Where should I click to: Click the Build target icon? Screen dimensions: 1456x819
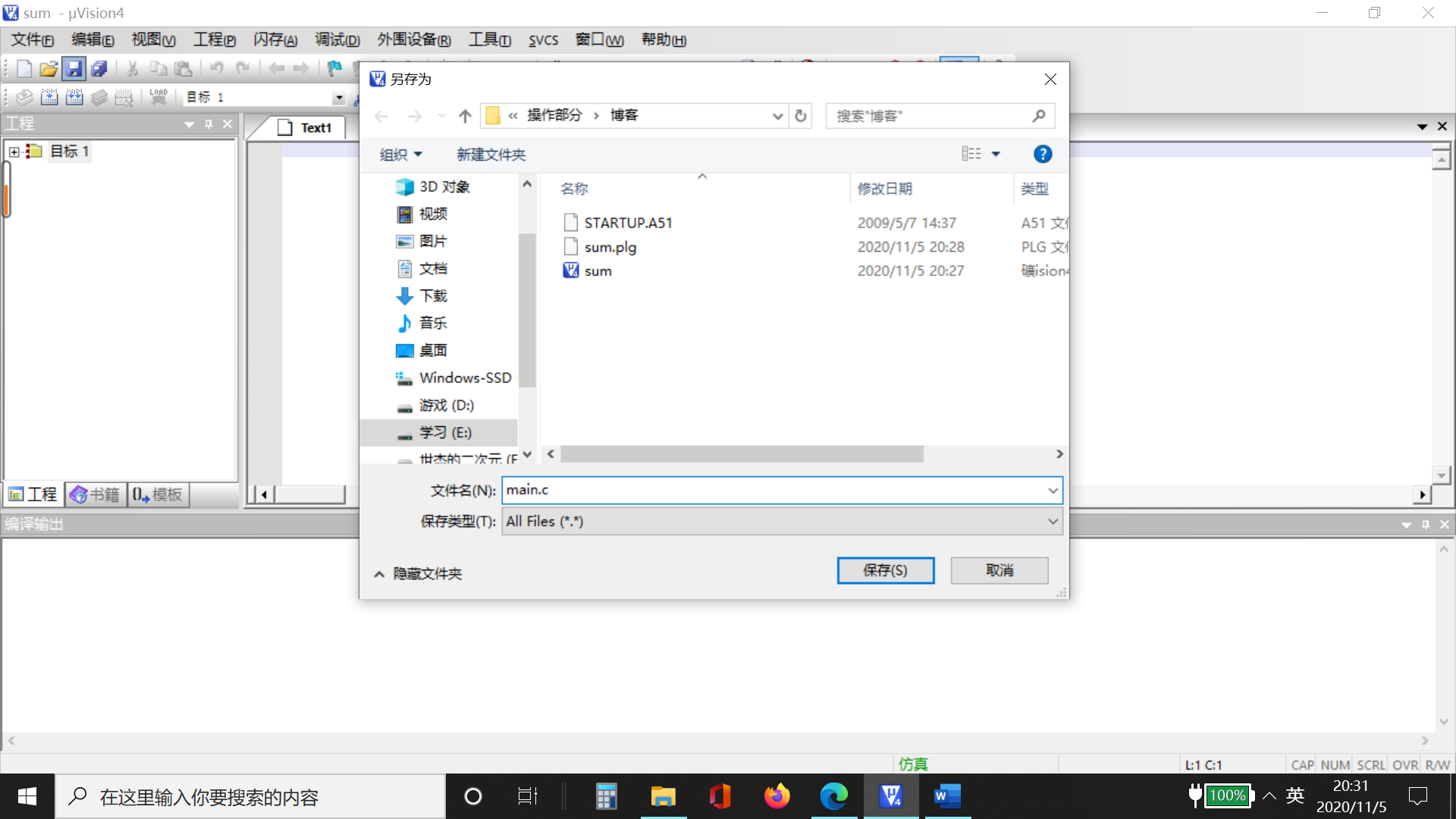(x=49, y=97)
